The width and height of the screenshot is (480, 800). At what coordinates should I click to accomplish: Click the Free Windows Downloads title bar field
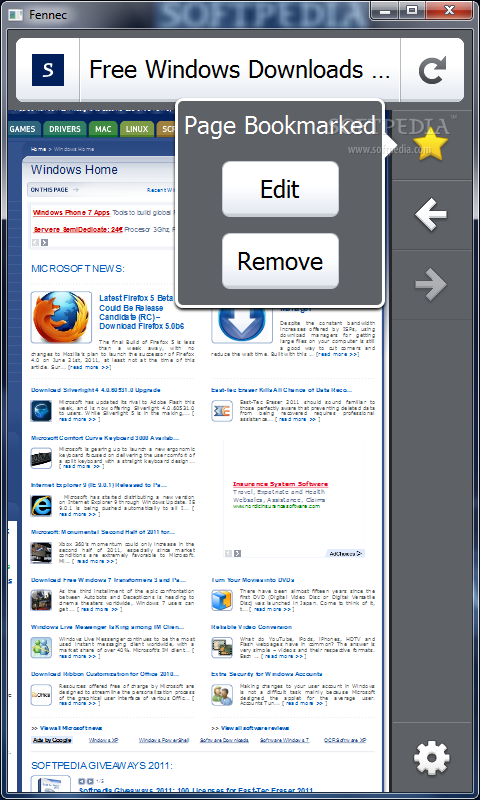coord(240,70)
